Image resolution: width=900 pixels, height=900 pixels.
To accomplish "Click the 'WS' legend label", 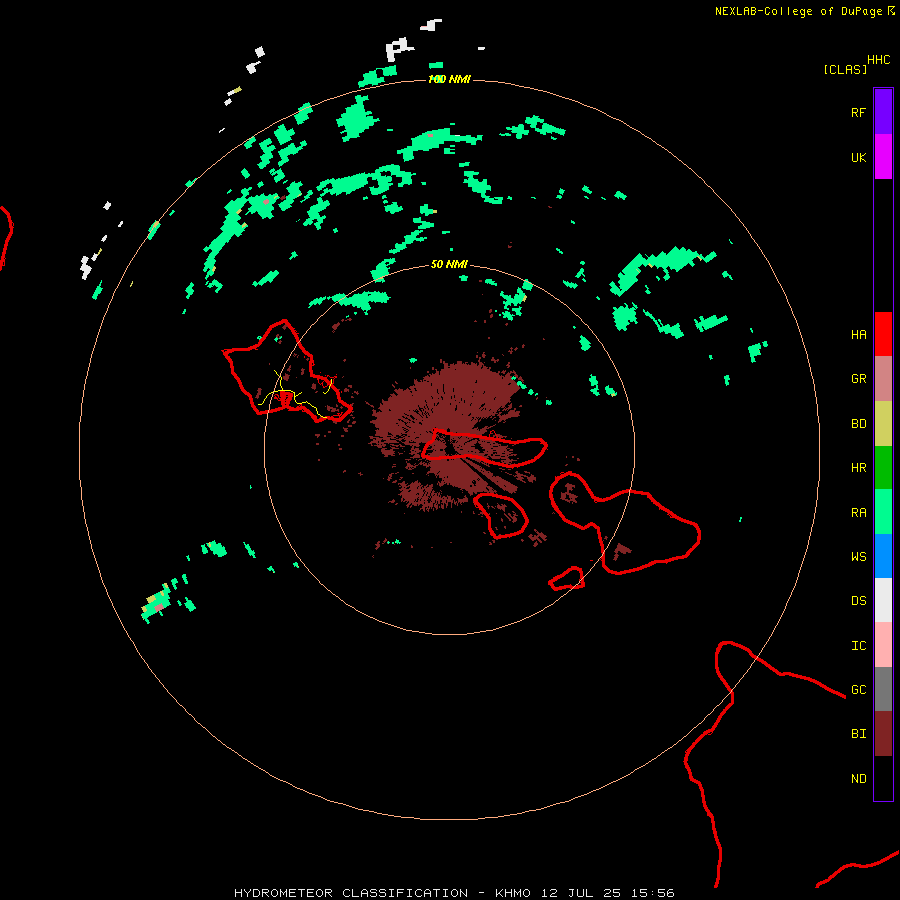I will click(x=858, y=557).
